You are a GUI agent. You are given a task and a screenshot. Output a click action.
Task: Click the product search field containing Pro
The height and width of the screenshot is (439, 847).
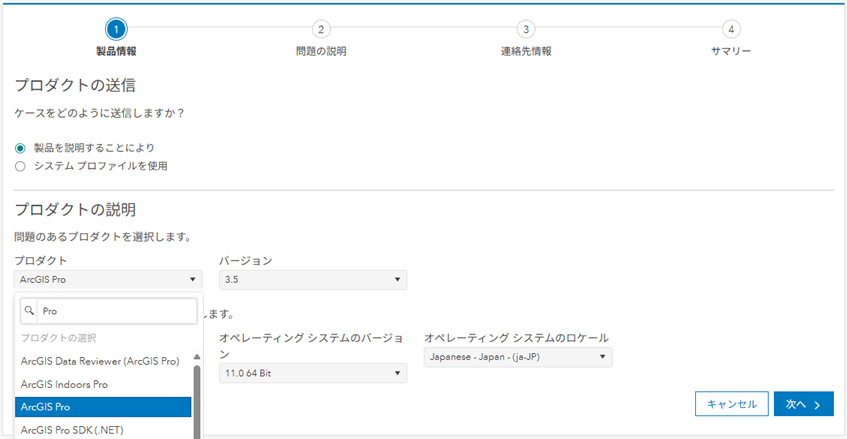click(109, 311)
